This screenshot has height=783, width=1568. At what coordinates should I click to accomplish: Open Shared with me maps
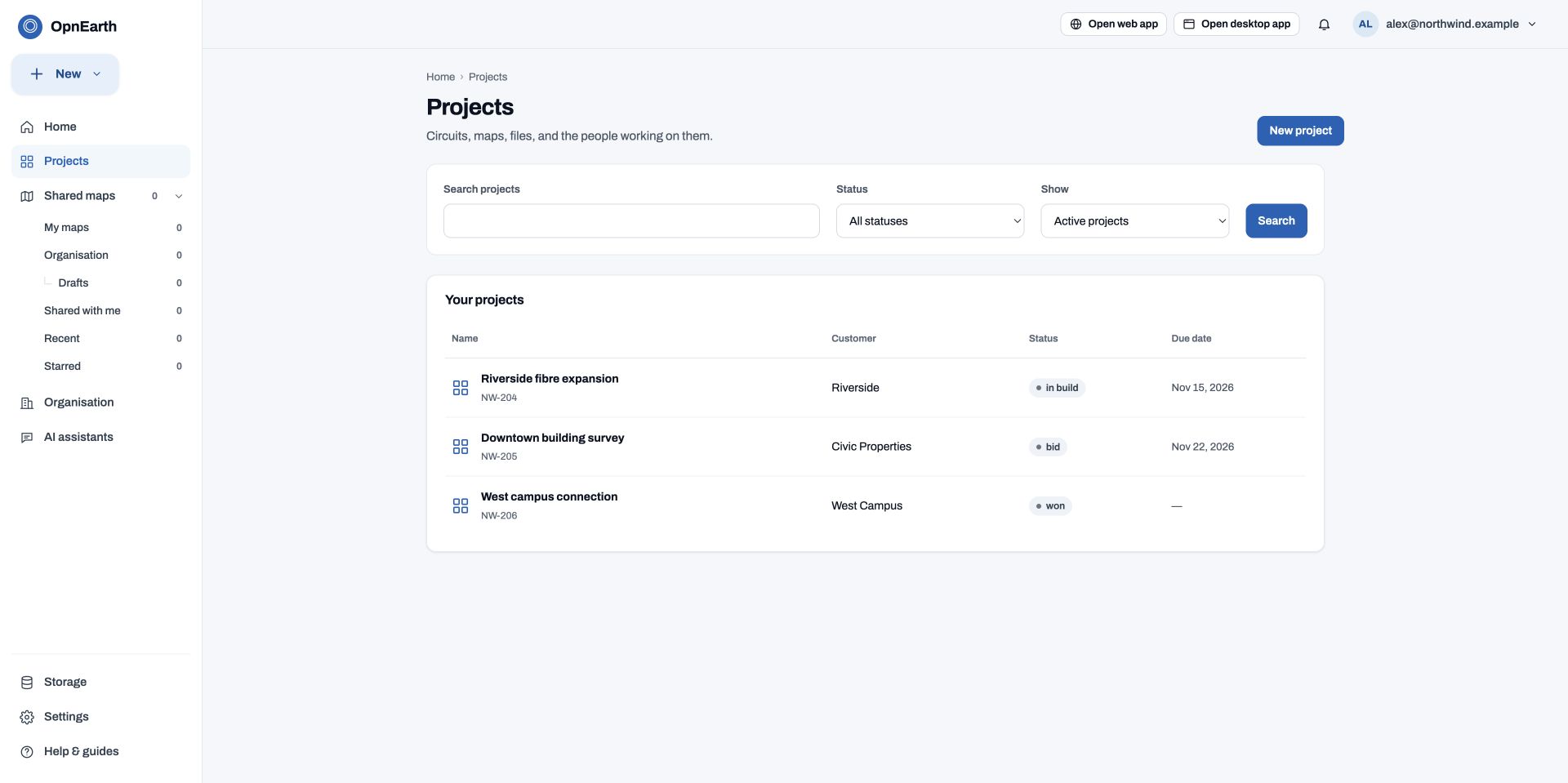tap(82, 311)
